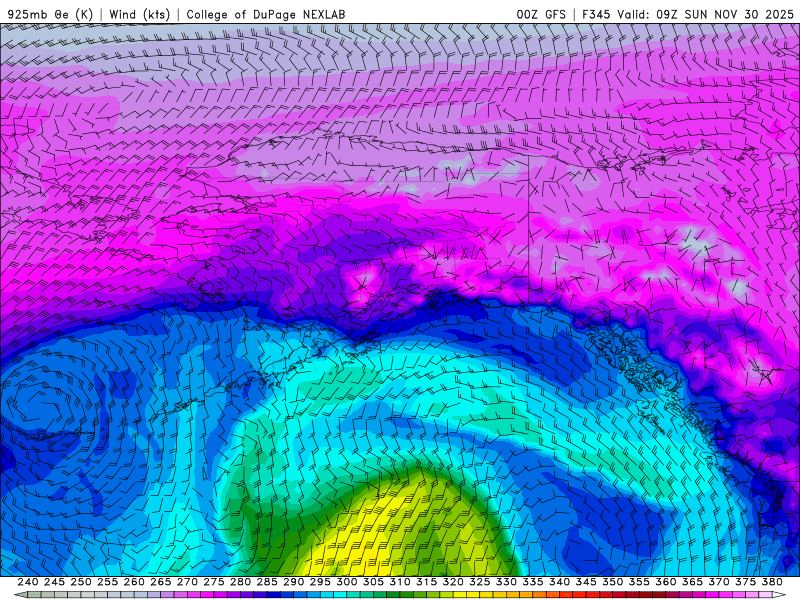Click the 240 value on the color scale
The height and width of the screenshot is (600, 800).
[x=28, y=582]
